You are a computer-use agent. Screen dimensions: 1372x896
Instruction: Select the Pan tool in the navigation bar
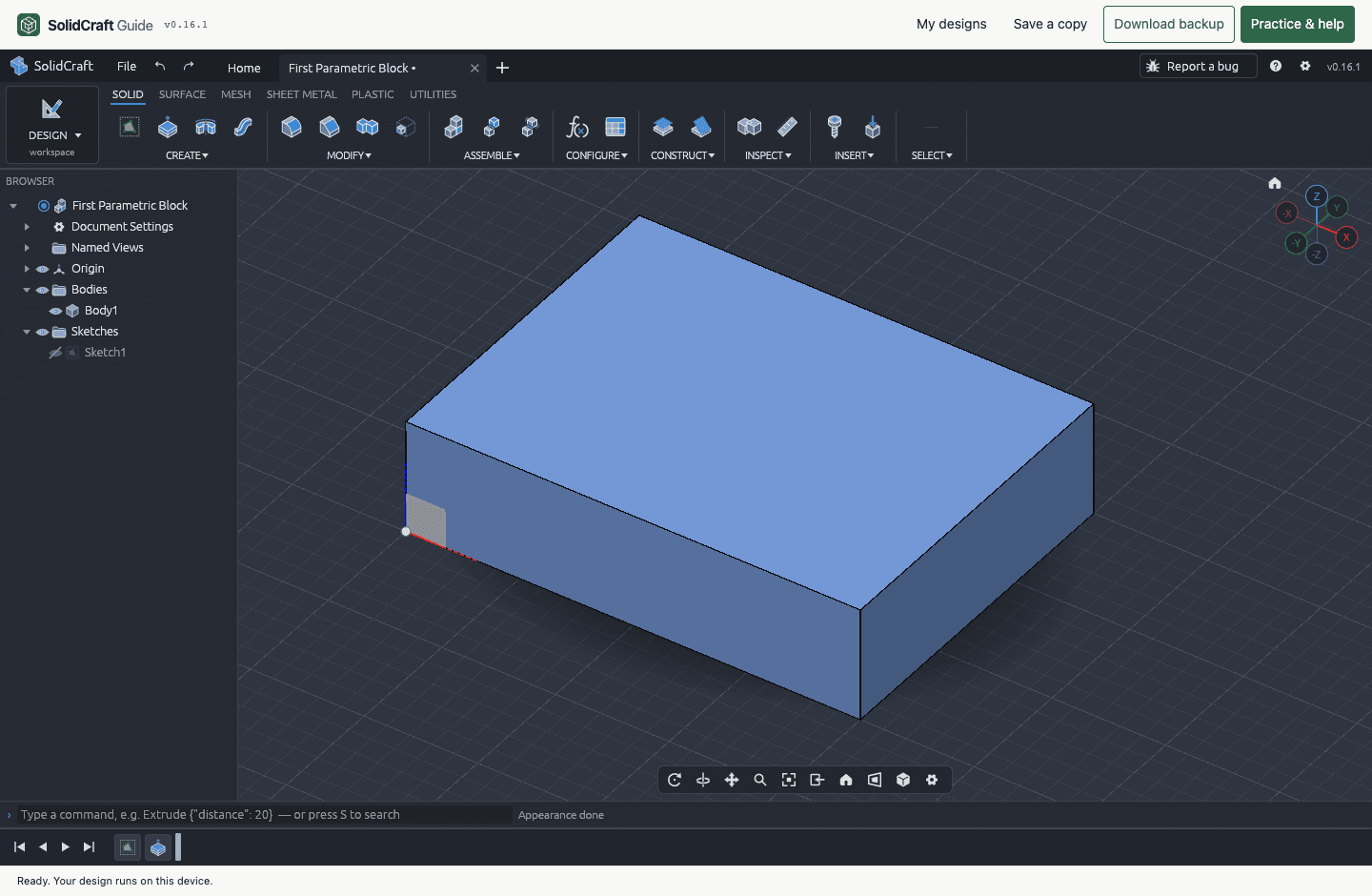(x=732, y=780)
